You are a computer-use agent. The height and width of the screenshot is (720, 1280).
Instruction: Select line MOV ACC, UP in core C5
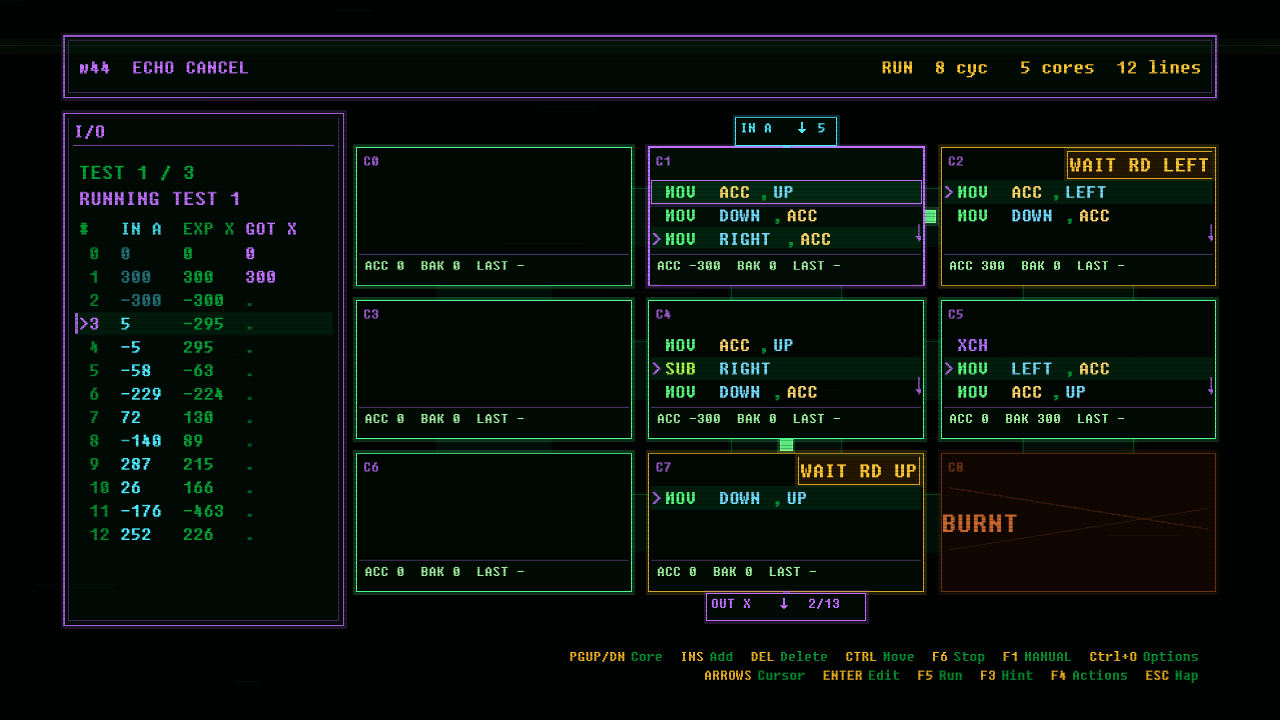coord(1078,392)
